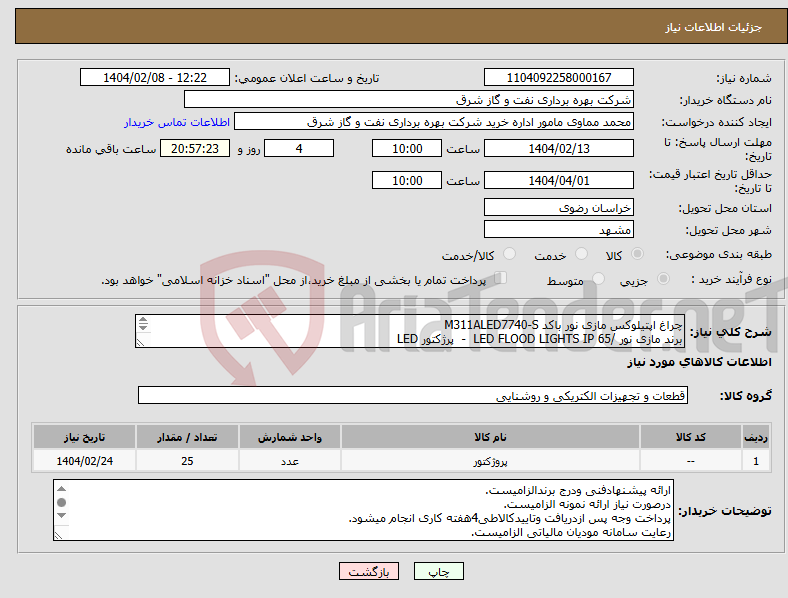
Task: Click the پروژکتور item name cell
Action: tap(490, 461)
